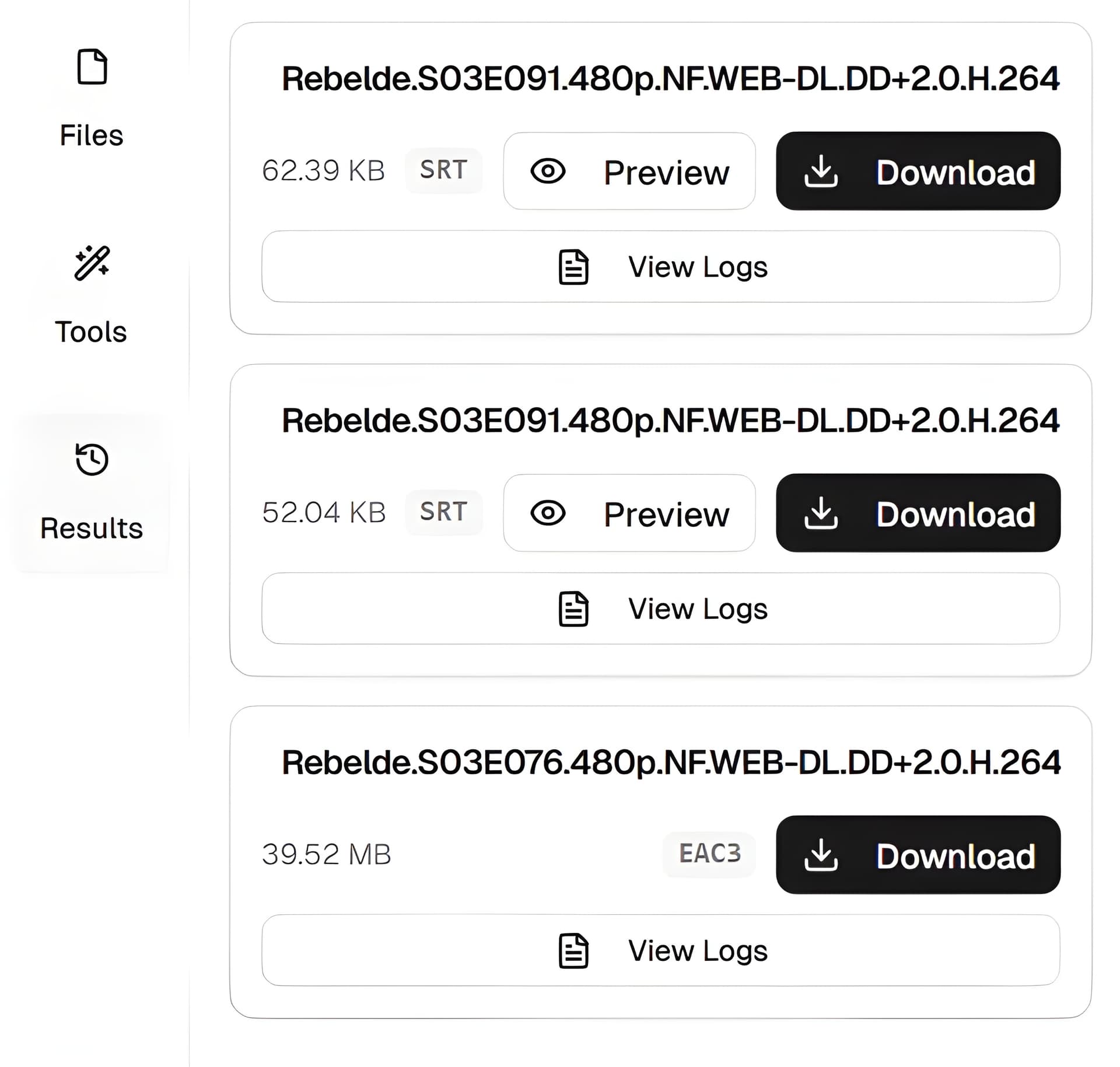Click the log document icon in 62.39 KB card
The image size is (1120, 1067).
click(x=573, y=267)
